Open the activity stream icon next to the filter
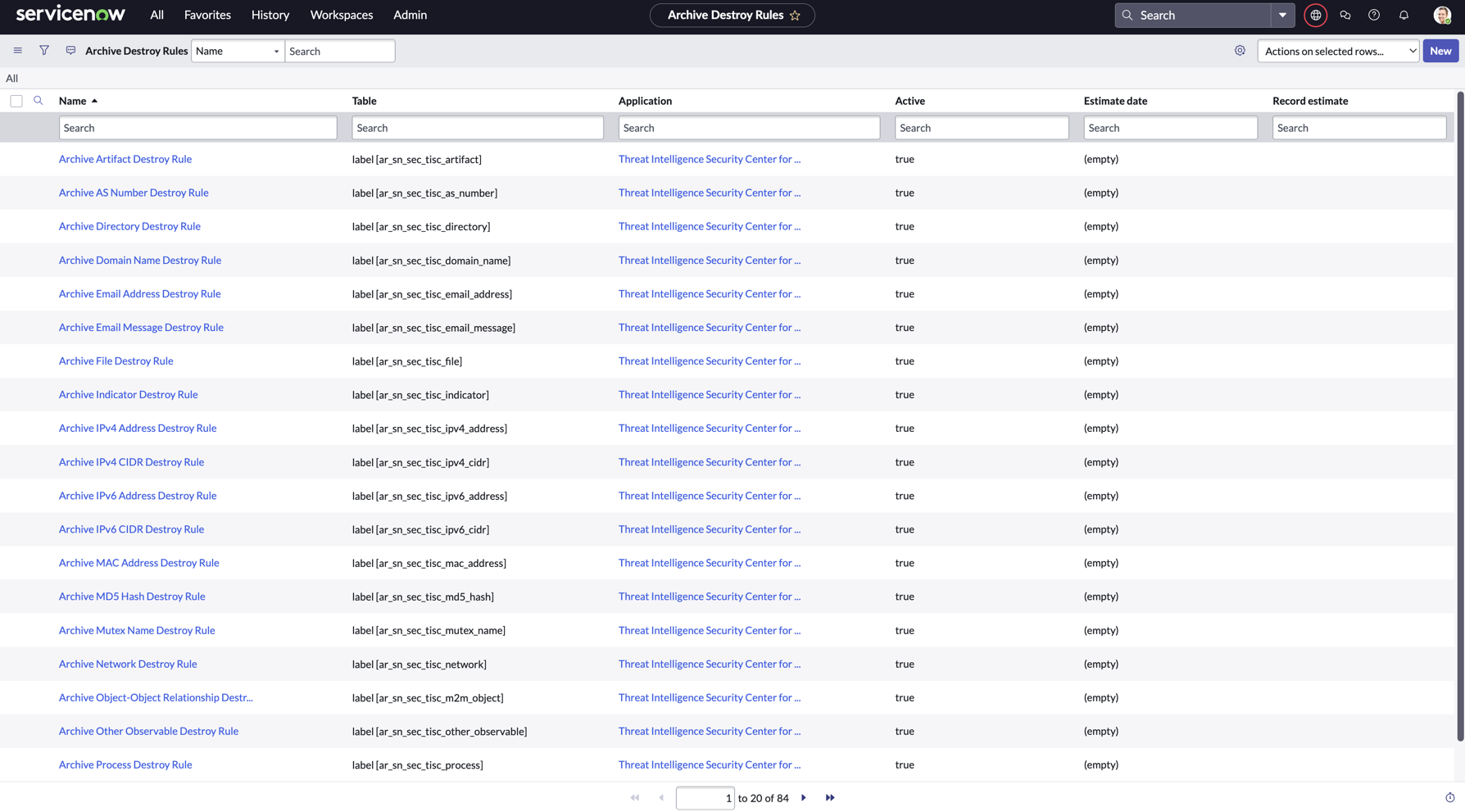Screen dimensions: 1465x812 70,51
